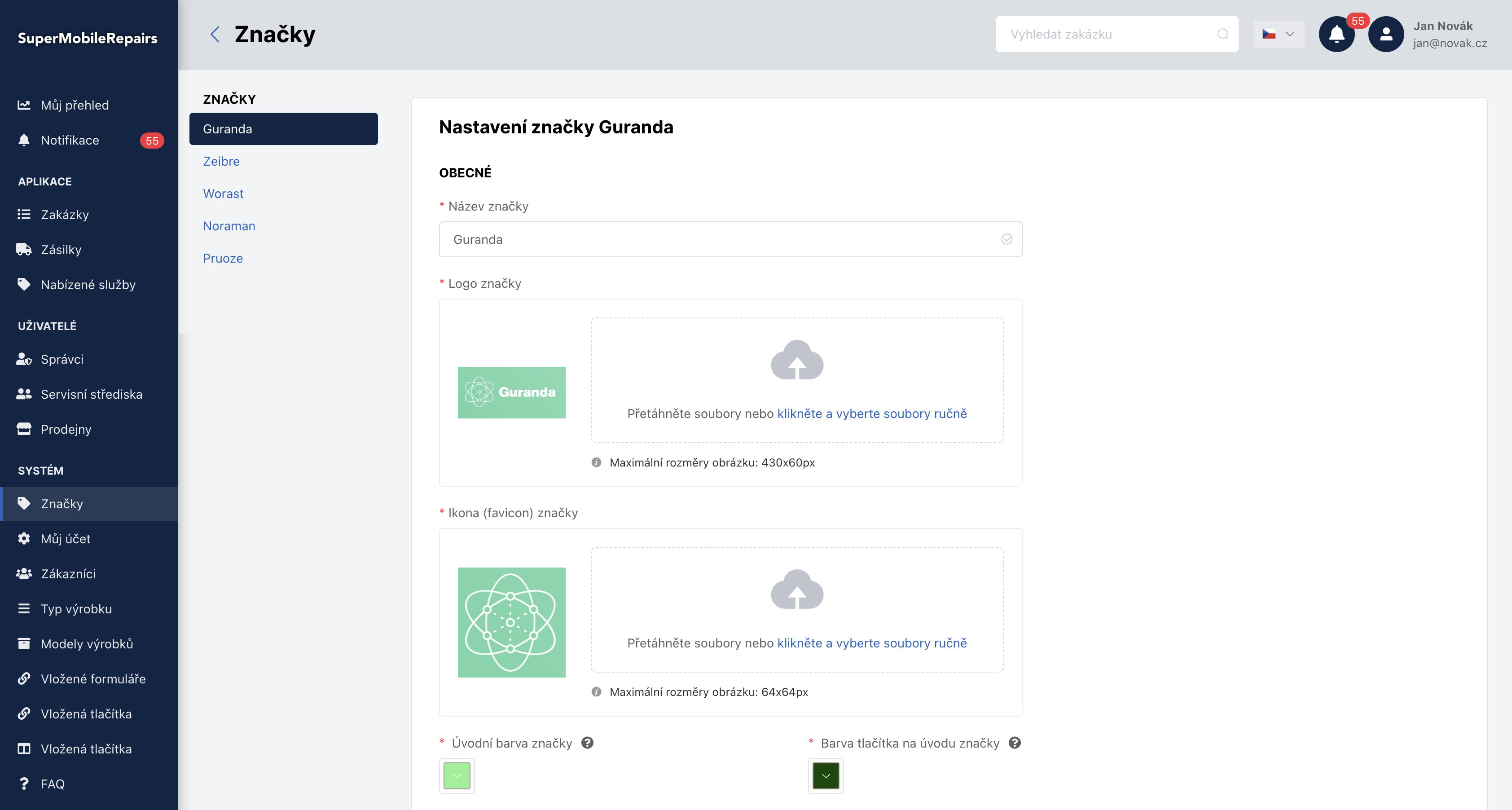Select the Worast brand
This screenshot has height=810, width=1512.
tap(223, 193)
